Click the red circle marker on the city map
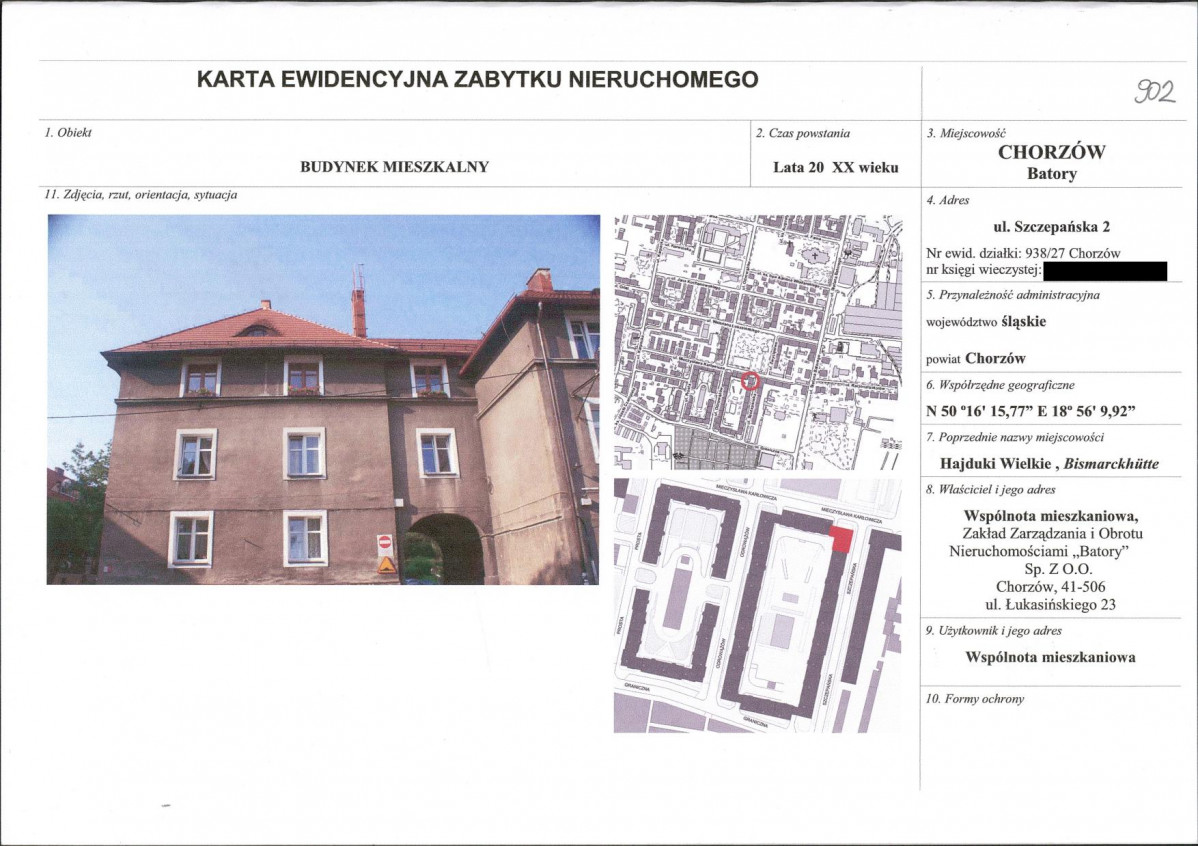Image resolution: width=1198 pixels, height=846 pixels. (x=750, y=381)
